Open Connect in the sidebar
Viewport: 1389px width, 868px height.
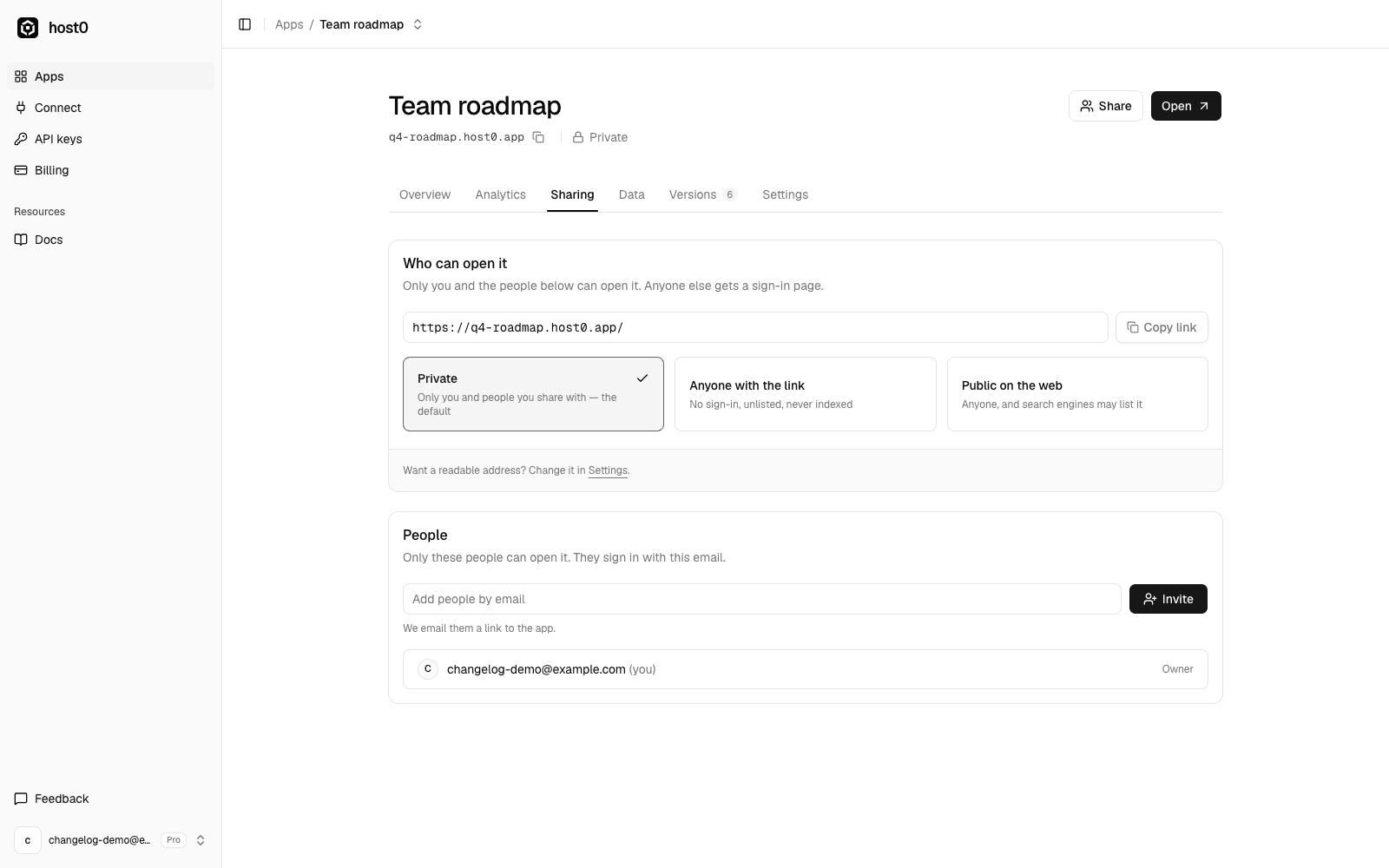point(111,108)
